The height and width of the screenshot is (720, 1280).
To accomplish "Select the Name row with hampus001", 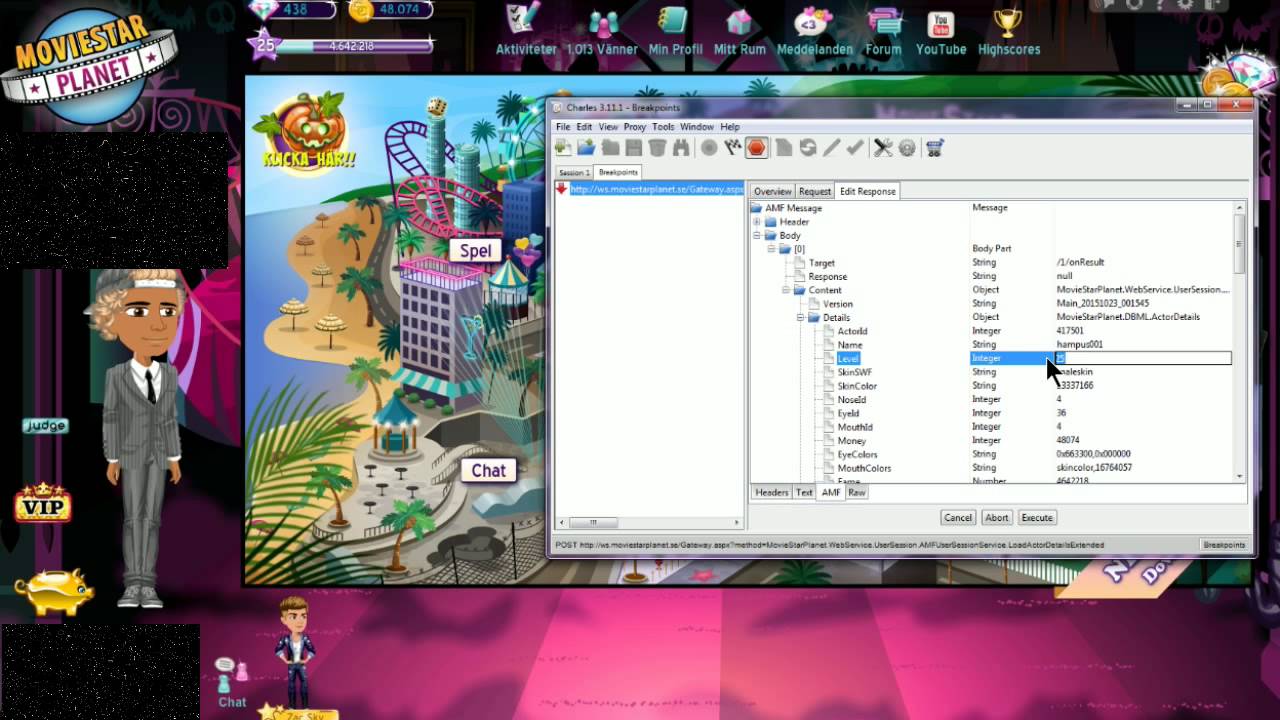I will [990, 344].
